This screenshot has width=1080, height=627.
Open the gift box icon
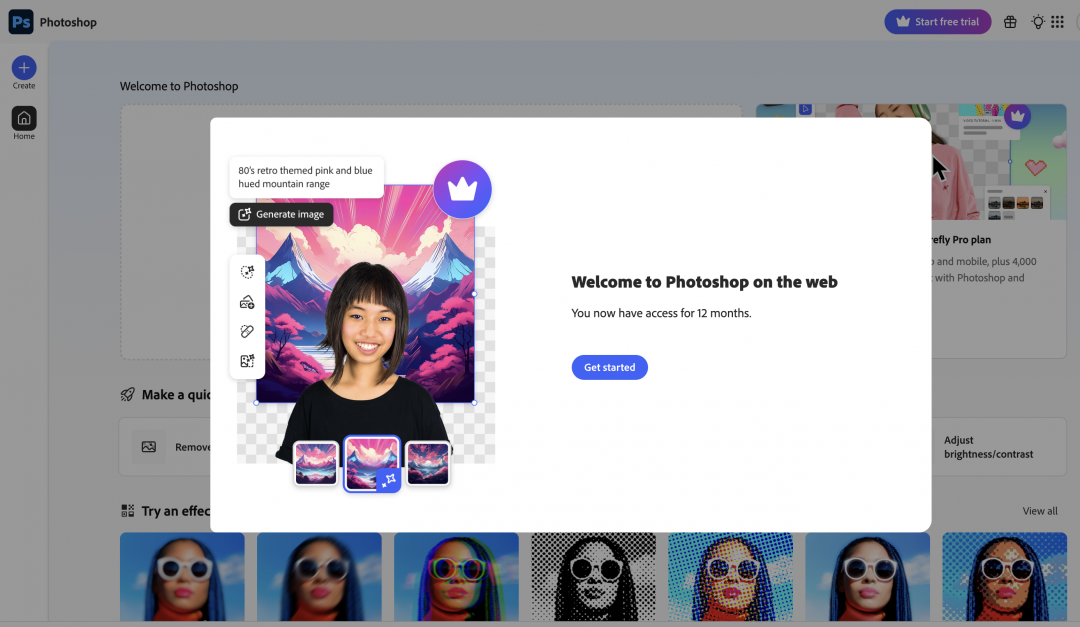[x=1010, y=22]
